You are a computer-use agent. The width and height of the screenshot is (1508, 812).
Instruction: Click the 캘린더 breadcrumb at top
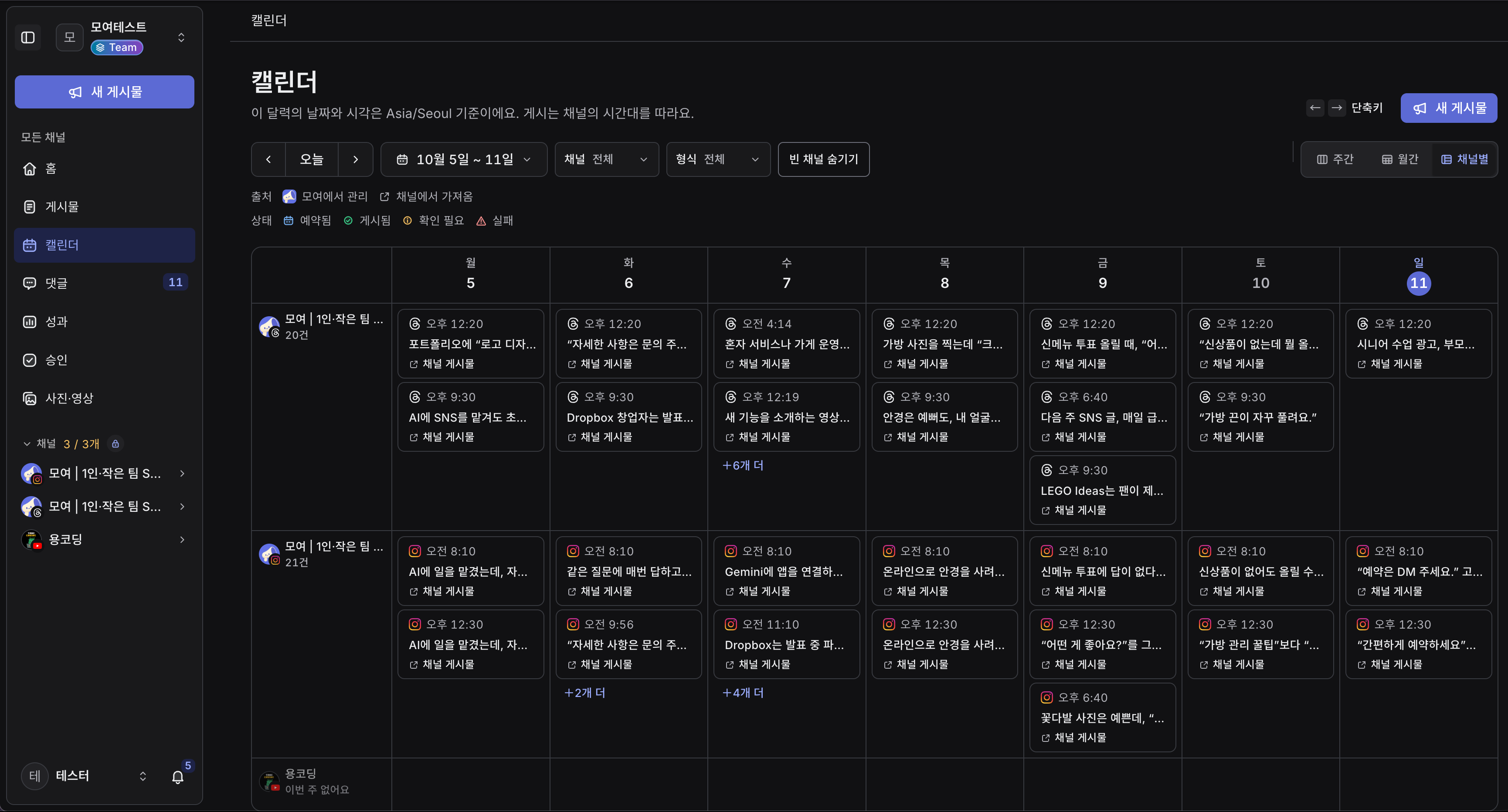[x=269, y=20]
